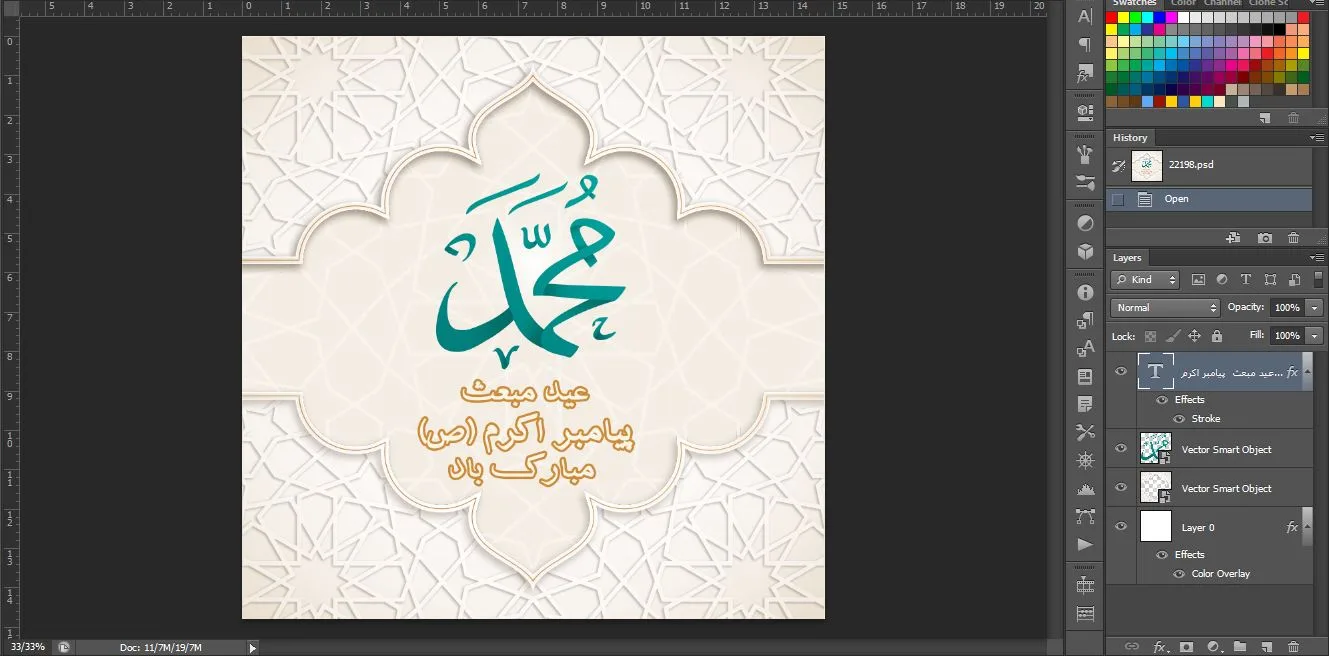Open the Actions panel play icon

(x=1085, y=545)
